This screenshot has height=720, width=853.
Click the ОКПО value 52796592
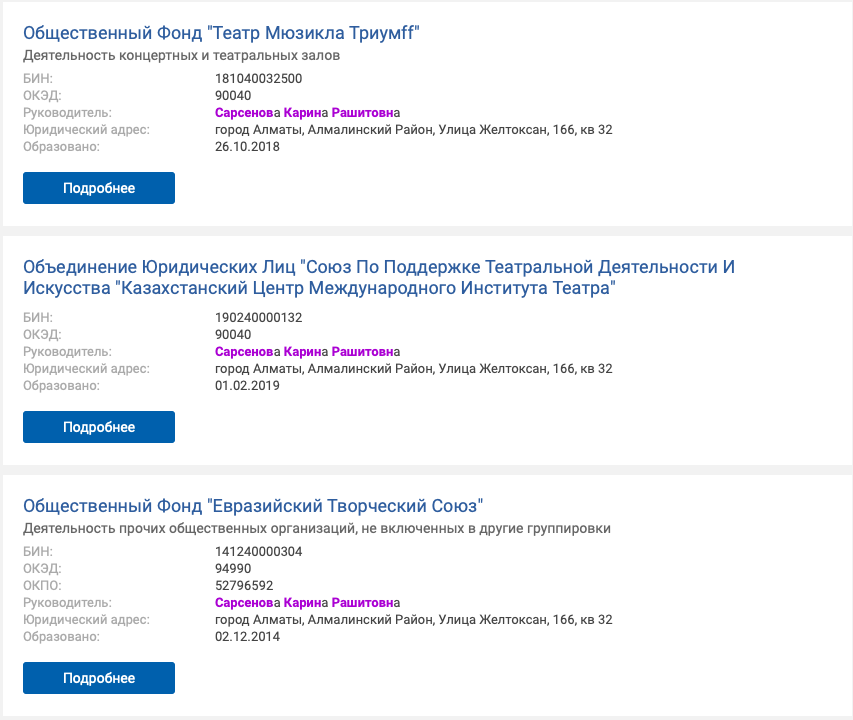point(244,586)
